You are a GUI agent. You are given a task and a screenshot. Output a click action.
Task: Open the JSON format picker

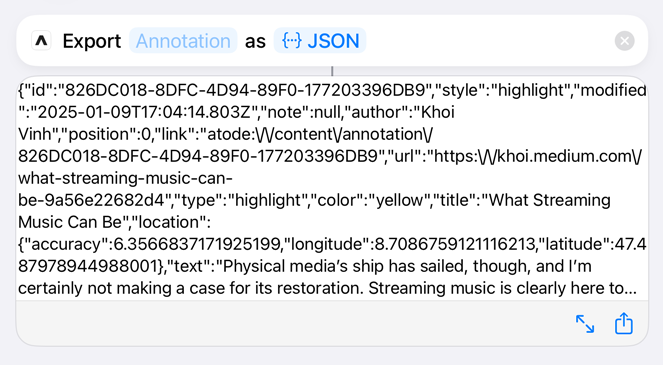coord(320,41)
